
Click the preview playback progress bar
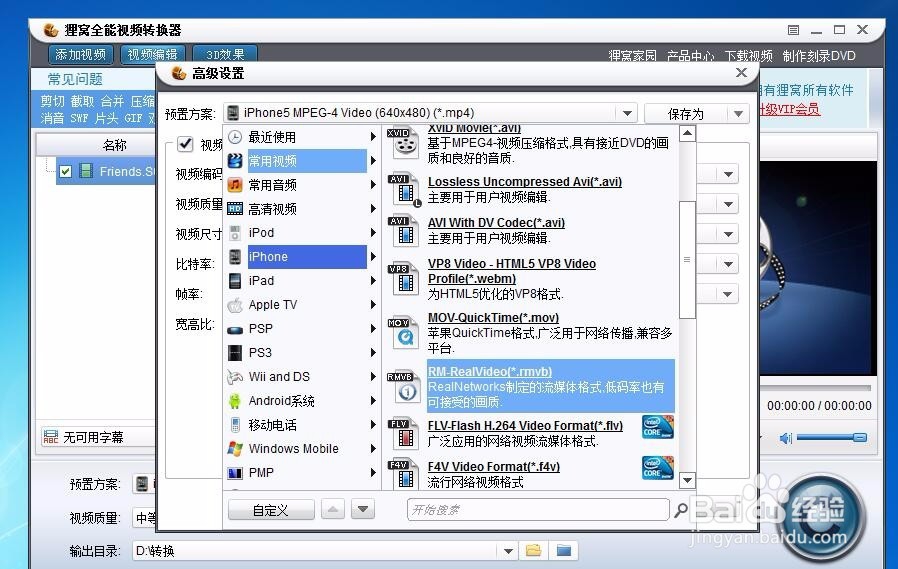[x=816, y=388]
